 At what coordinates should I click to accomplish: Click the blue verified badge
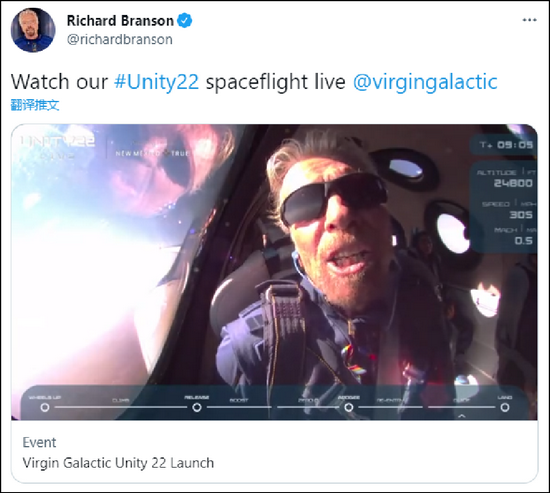[185, 21]
